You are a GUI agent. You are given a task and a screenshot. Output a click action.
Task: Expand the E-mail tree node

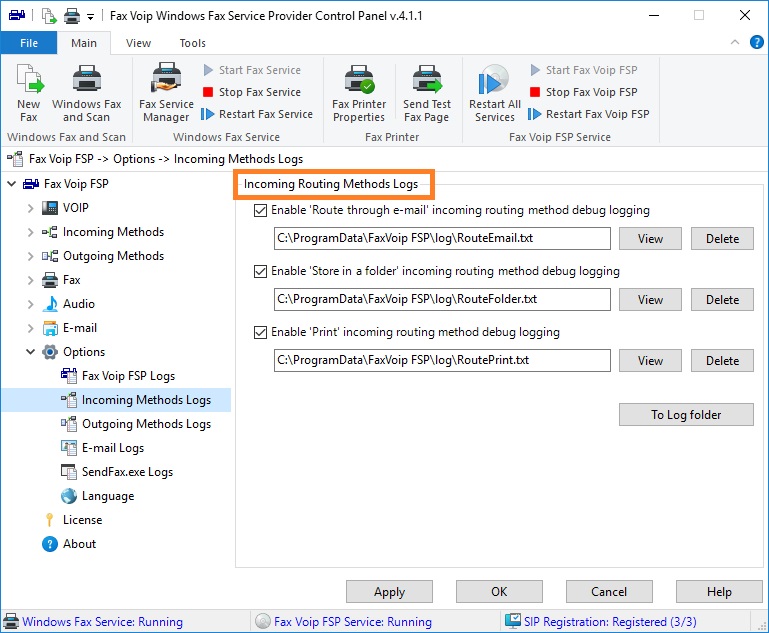point(30,329)
